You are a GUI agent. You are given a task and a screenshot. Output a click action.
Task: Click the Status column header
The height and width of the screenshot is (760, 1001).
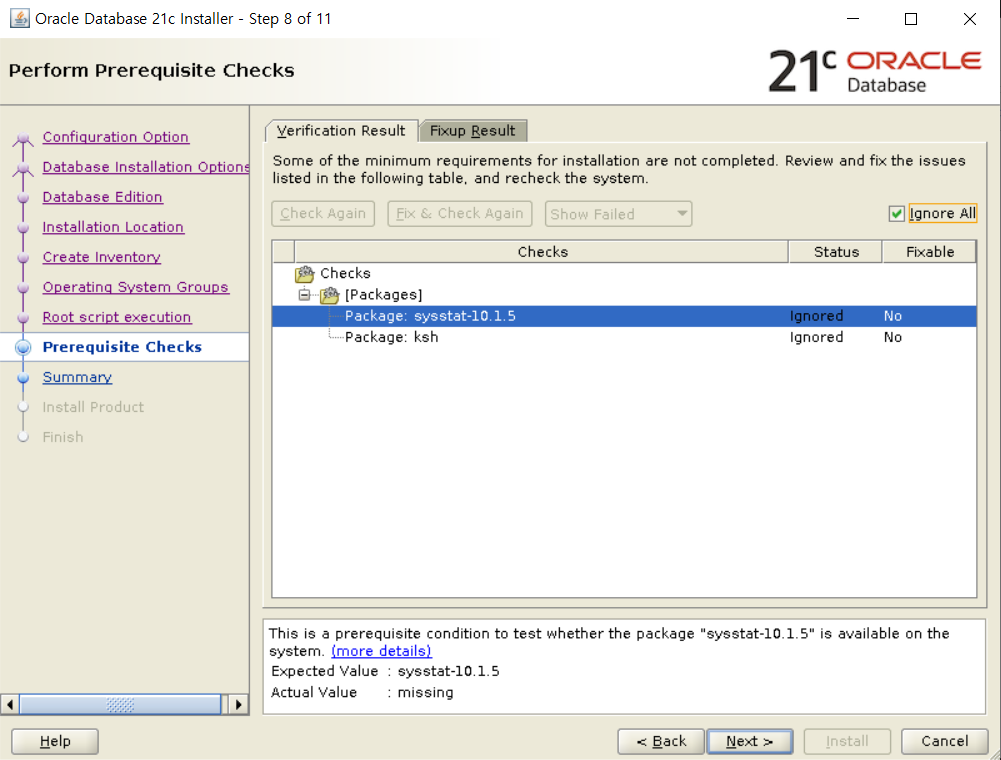pyautogui.click(x=836, y=252)
